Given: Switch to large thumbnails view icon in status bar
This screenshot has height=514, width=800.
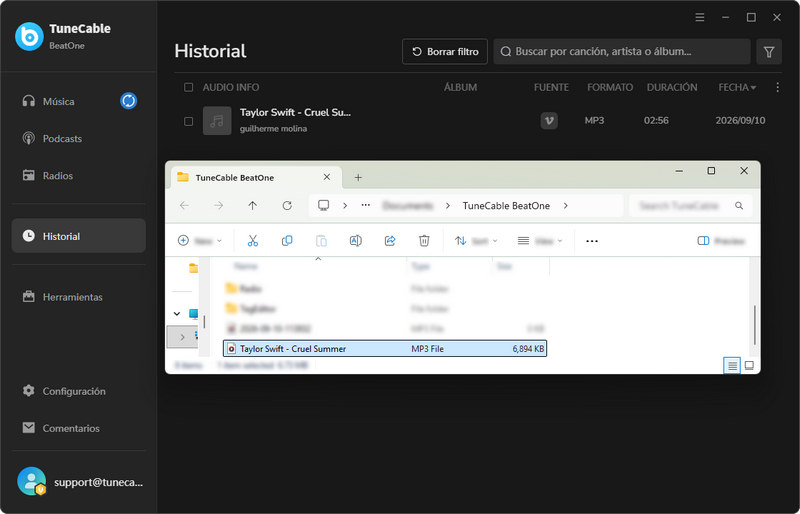Looking at the screenshot, I should coord(749,365).
